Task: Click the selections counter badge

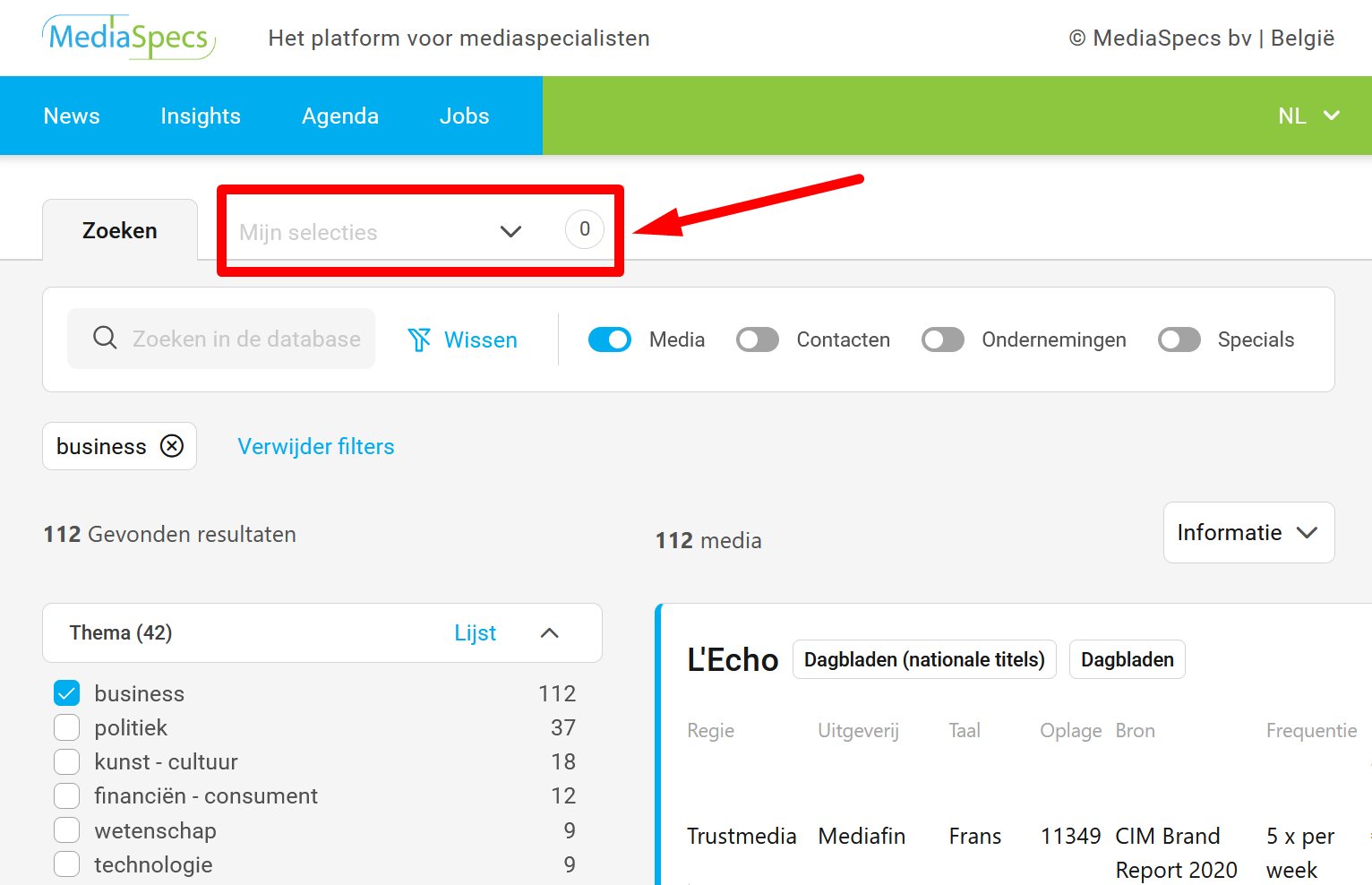Action: [x=584, y=230]
